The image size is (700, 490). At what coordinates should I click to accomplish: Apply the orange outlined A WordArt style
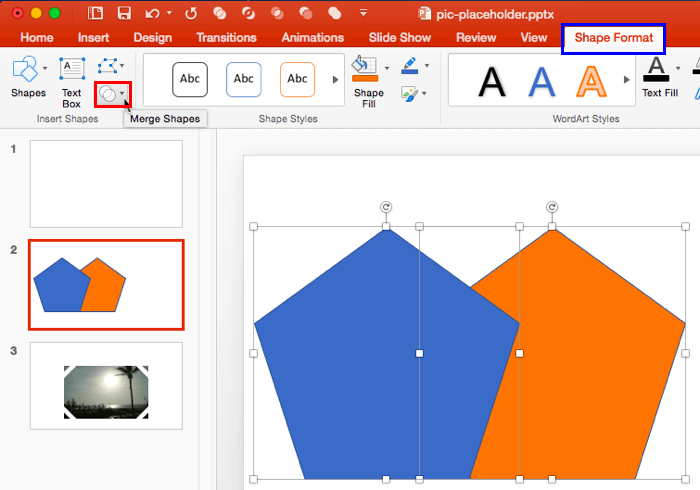592,82
